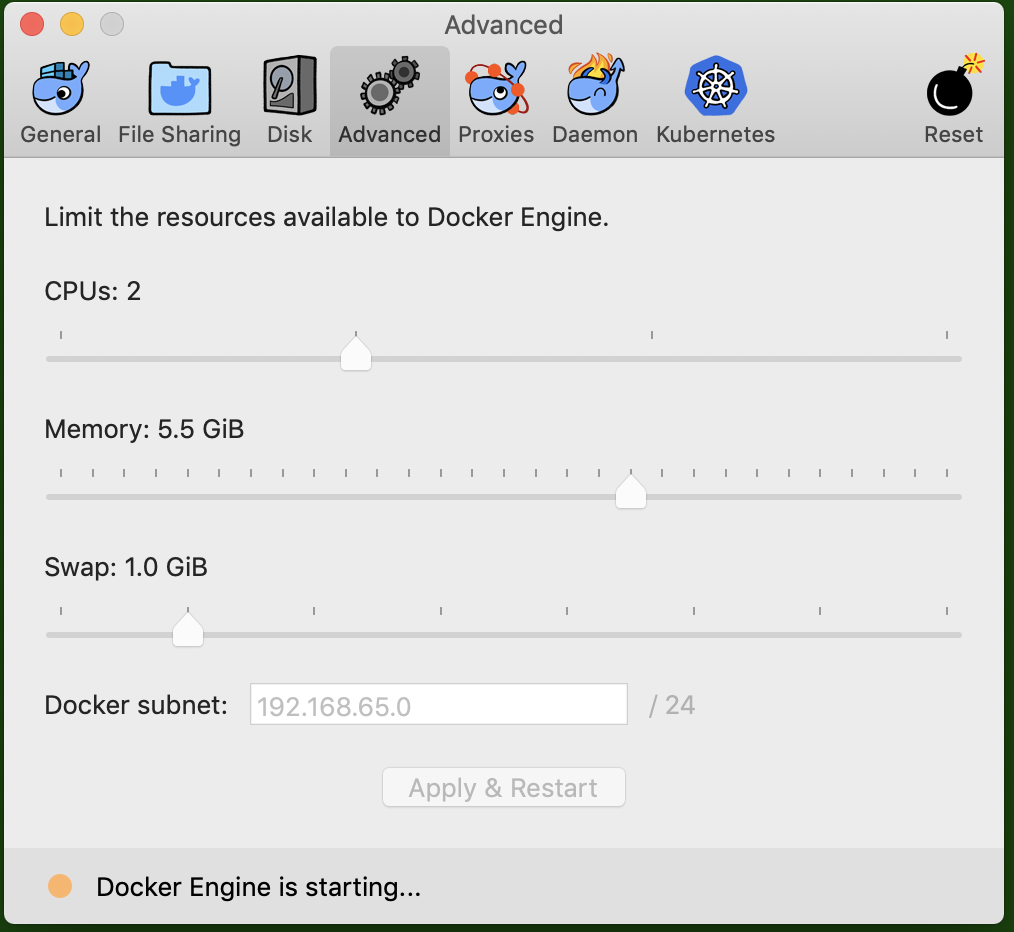Click the 'Docker Engine is starting...' status text
Screen dimensions: 1014x932
tap(259, 887)
